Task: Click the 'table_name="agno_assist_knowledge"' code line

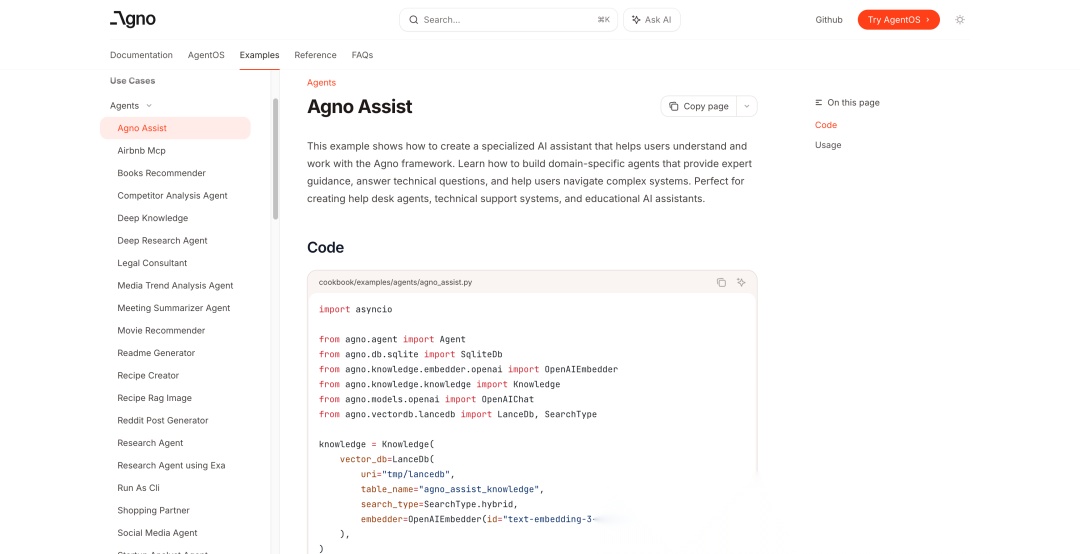Action: tap(452, 489)
